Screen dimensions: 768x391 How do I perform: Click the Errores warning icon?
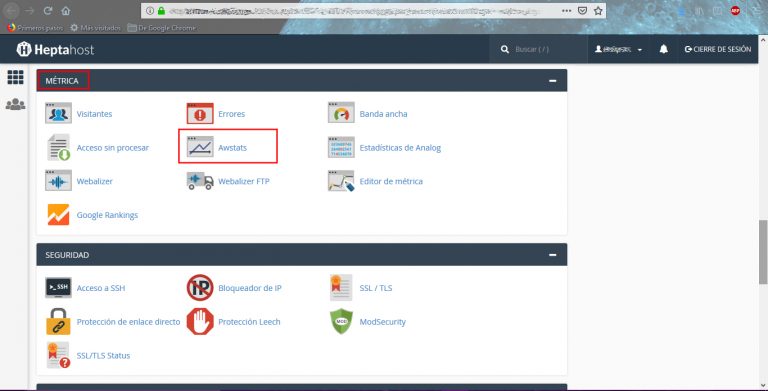[x=200, y=113]
